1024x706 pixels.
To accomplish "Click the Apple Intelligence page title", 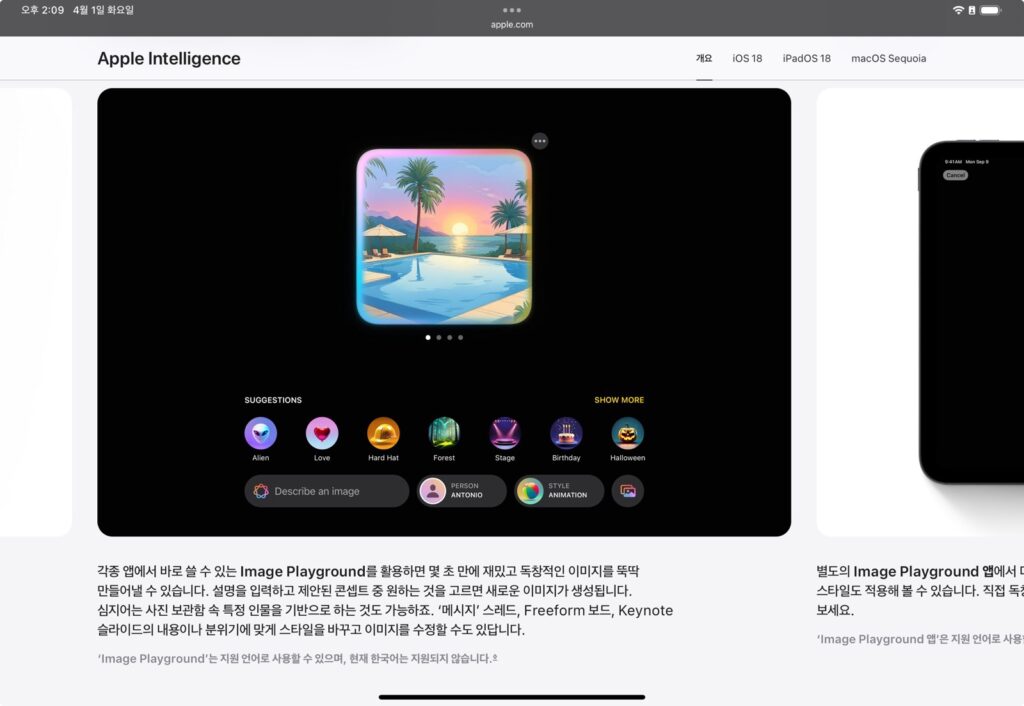I will [168, 58].
